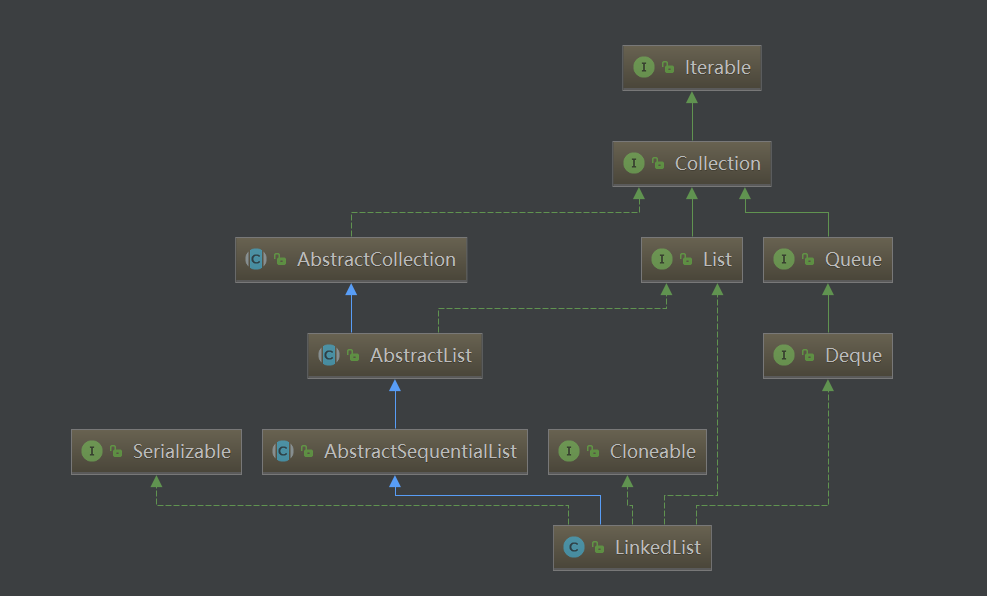Click the class icon on LinkedList node
987x596 pixels.
coord(573,548)
